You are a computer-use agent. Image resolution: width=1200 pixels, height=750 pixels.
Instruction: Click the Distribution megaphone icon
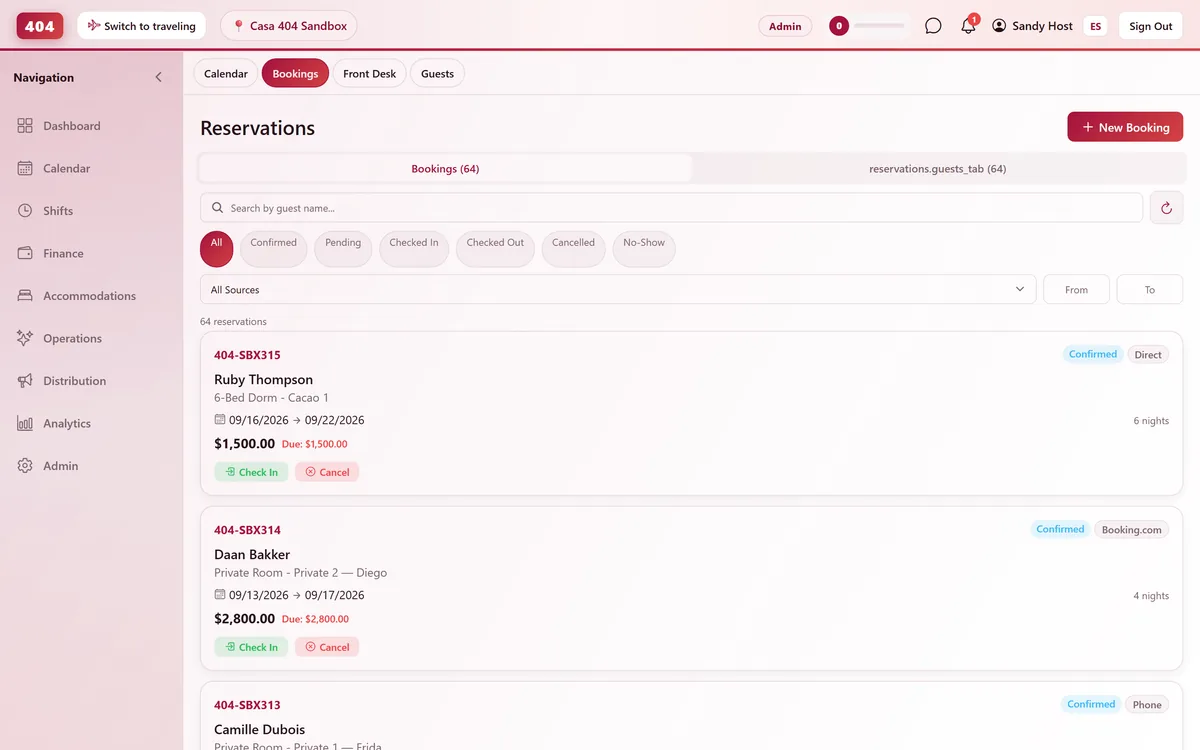(25, 381)
